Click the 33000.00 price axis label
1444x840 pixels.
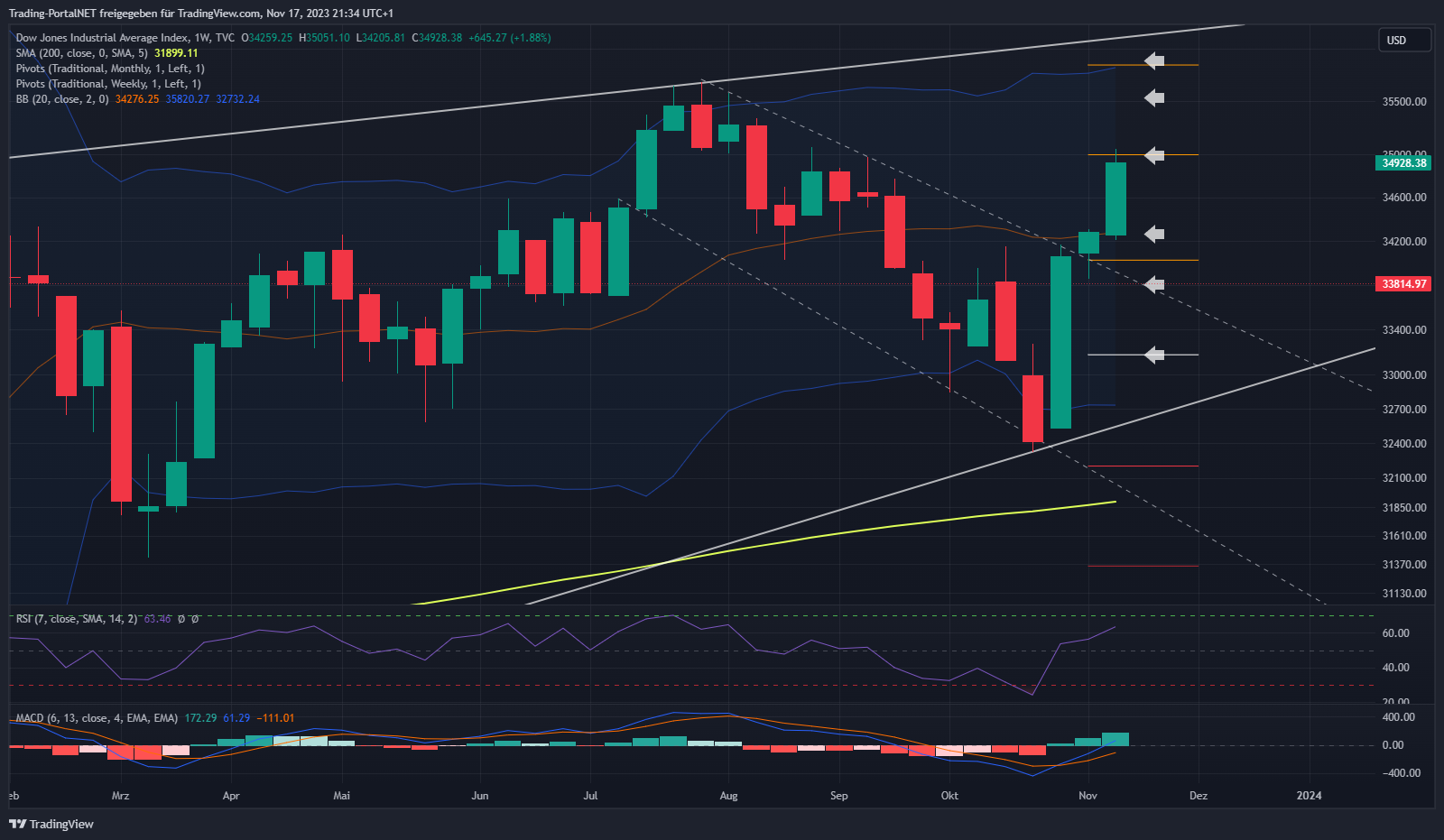(1404, 375)
